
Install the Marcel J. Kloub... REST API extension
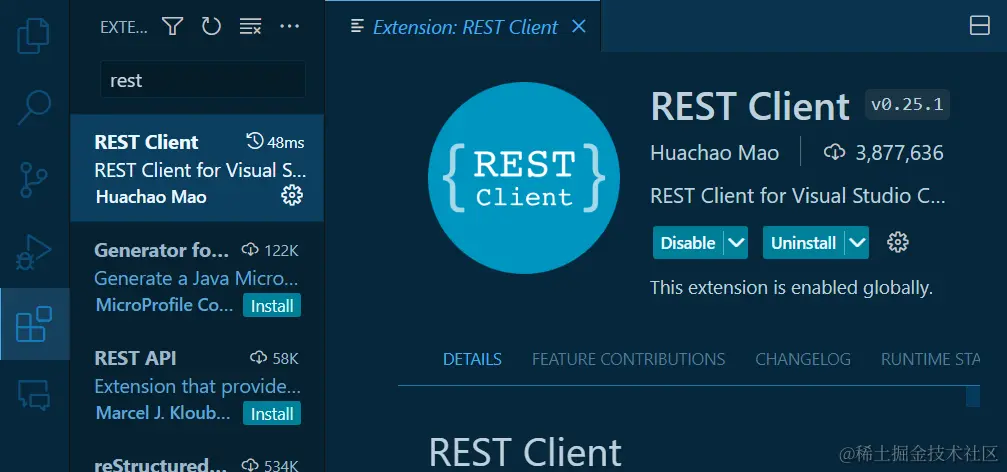[x=272, y=414]
